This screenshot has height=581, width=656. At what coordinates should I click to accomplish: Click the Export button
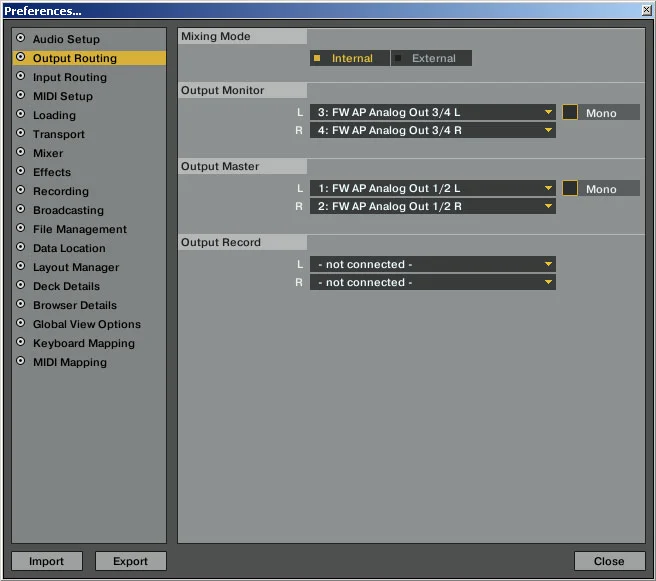point(130,561)
